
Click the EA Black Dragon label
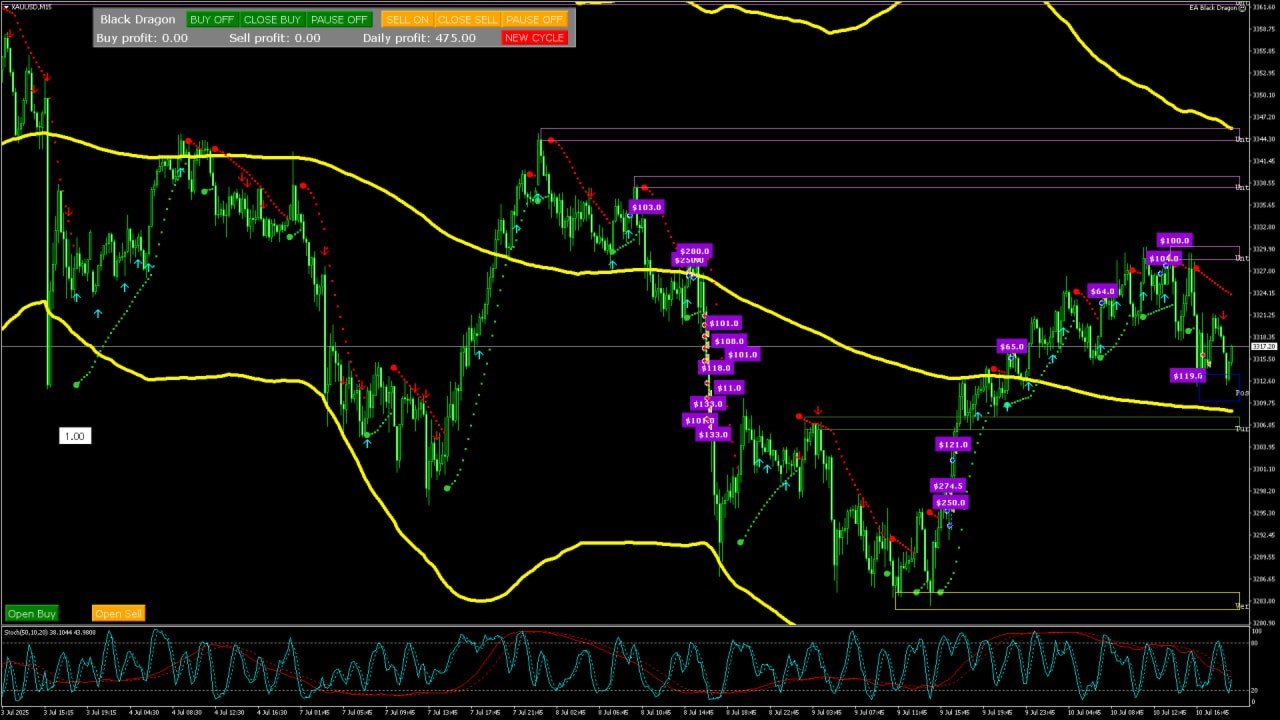click(x=1213, y=8)
